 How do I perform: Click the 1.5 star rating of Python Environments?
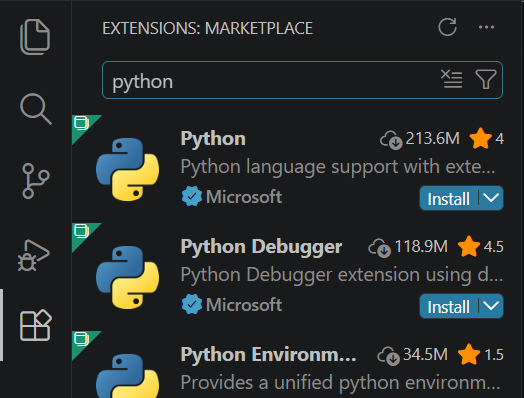pyautogui.click(x=481, y=355)
